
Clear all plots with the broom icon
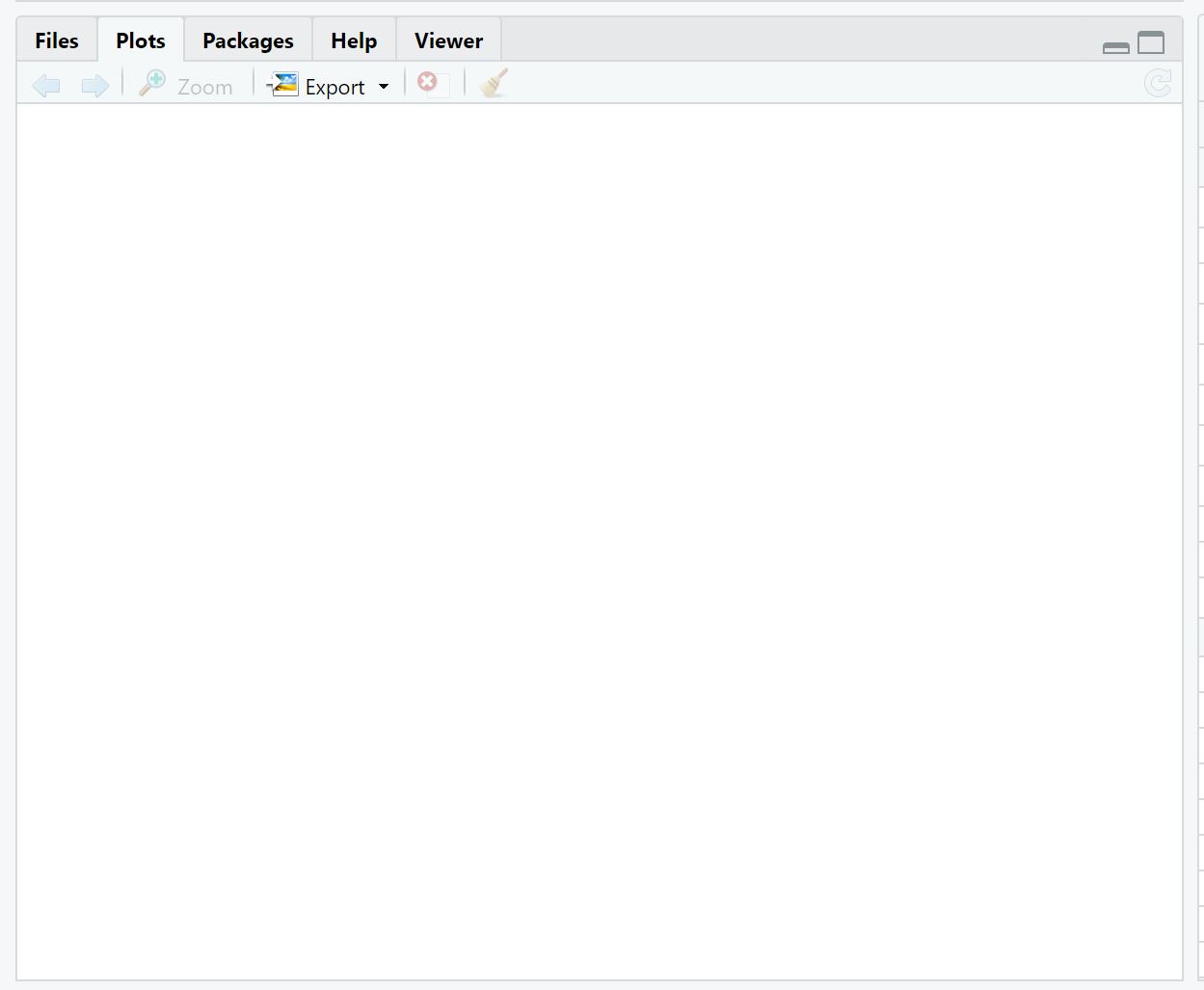click(x=494, y=83)
